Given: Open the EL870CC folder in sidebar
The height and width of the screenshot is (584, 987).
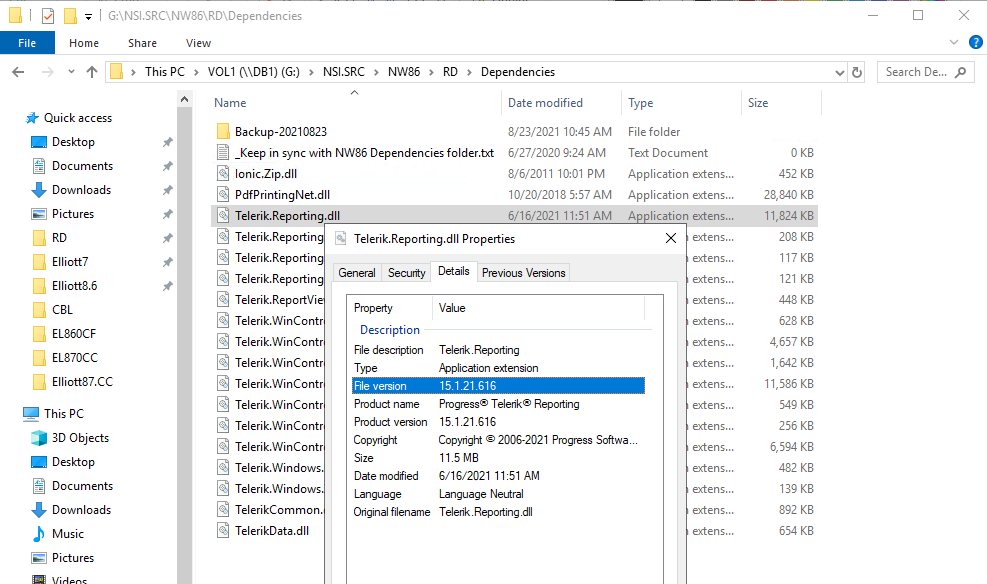Looking at the screenshot, I should click(74, 357).
